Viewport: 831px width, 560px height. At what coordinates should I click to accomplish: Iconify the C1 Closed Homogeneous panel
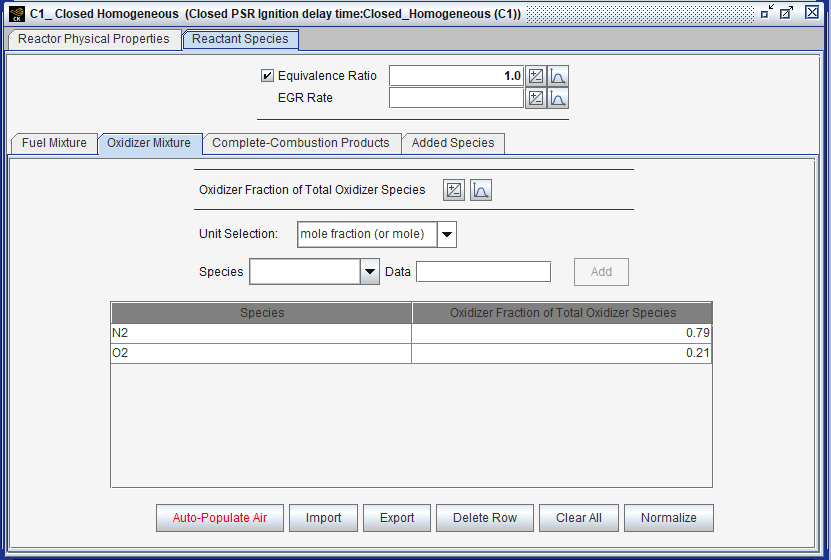(x=766, y=12)
